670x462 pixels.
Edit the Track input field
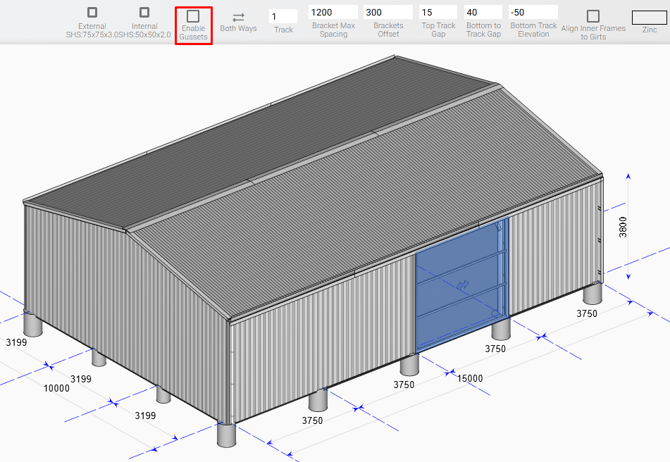coord(283,16)
